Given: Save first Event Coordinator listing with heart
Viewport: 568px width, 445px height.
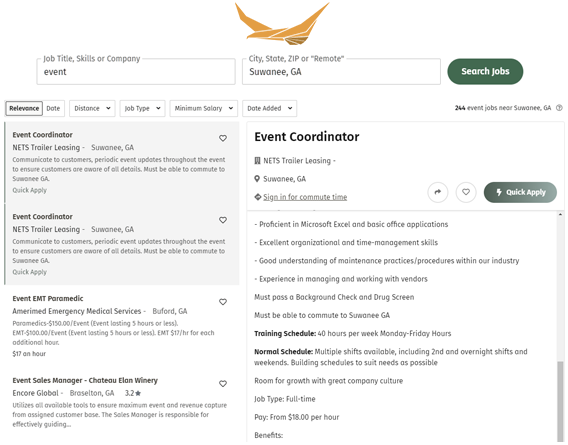Looking at the screenshot, I should (x=223, y=138).
